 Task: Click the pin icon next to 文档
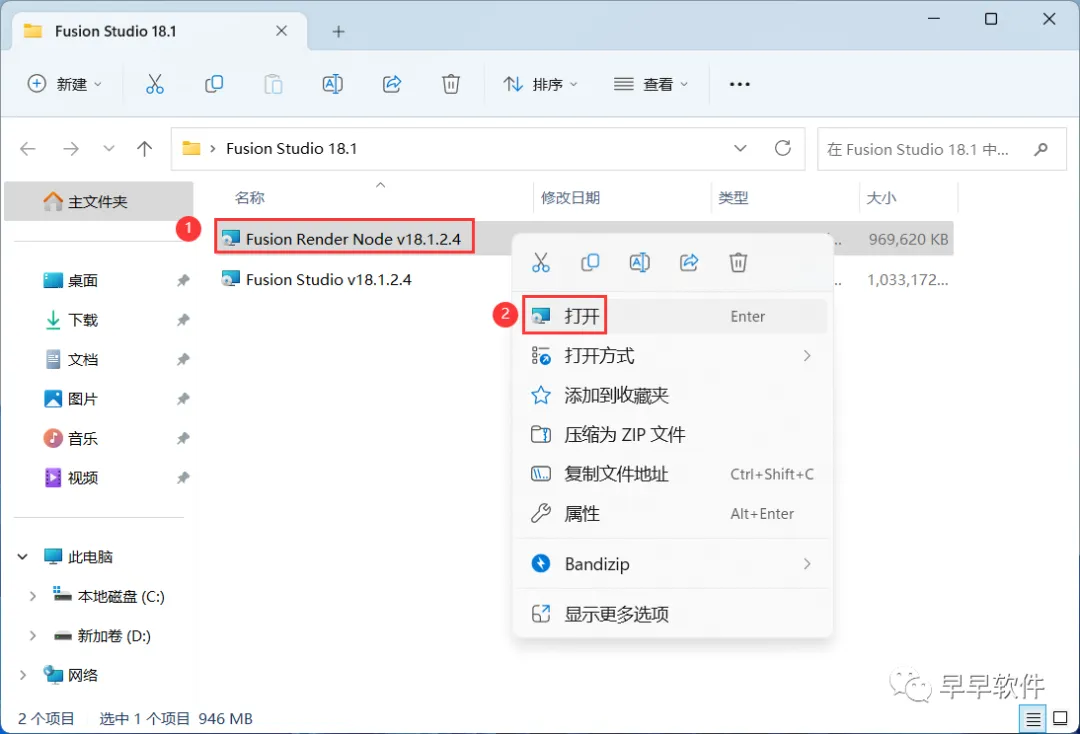(x=183, y=359)
